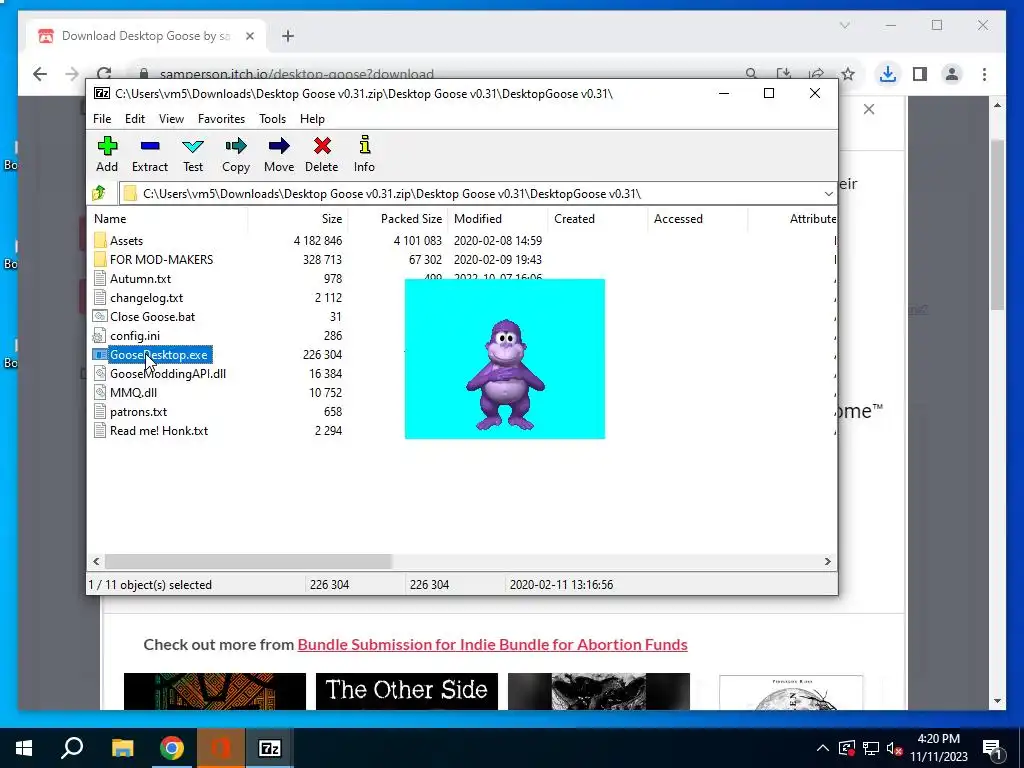The image size is (1024, 768).
Task: Switch to Chrome from taskbar
Action: coord(172,748)
